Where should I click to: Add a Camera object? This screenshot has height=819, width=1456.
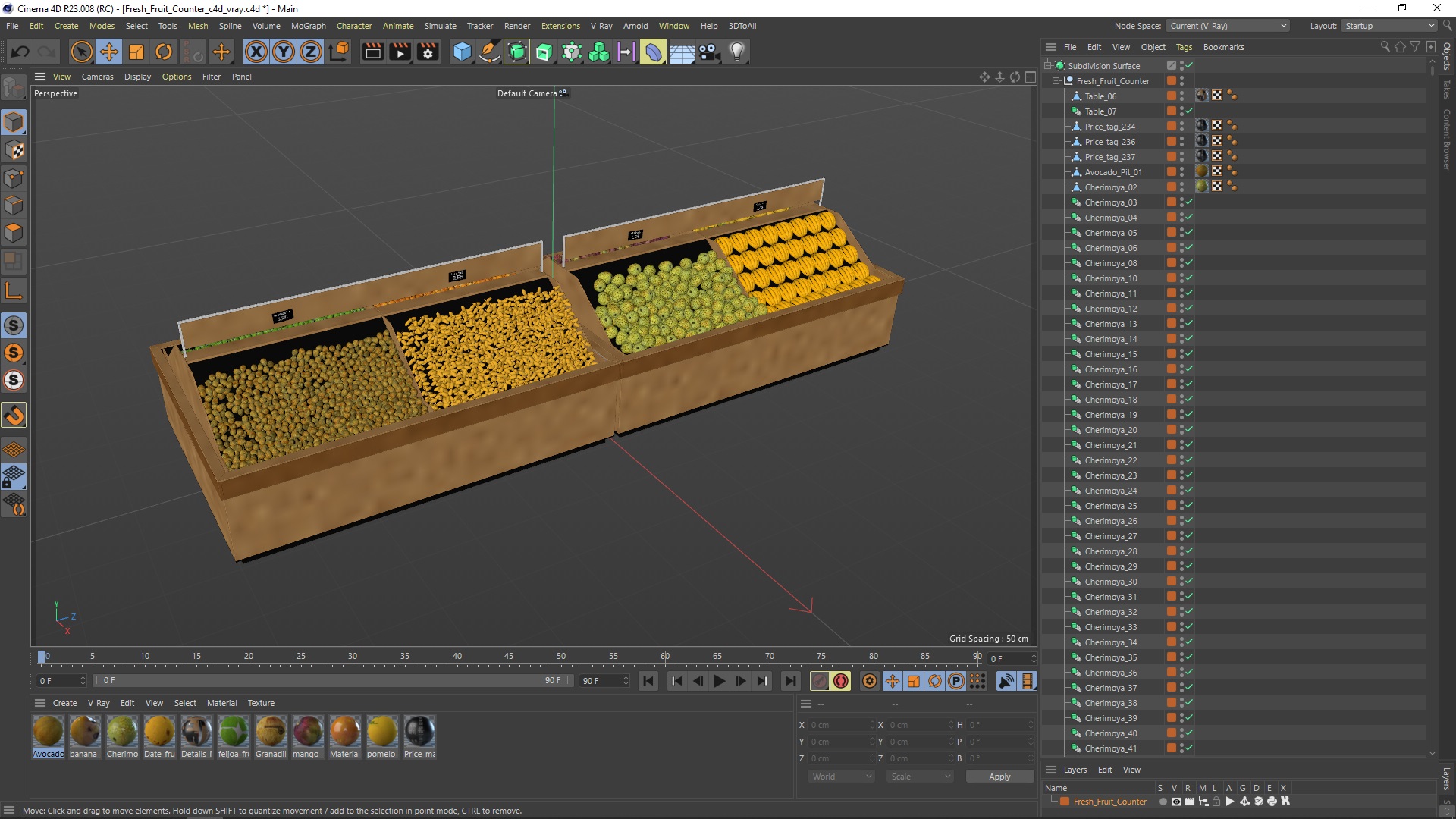(709, 52)
